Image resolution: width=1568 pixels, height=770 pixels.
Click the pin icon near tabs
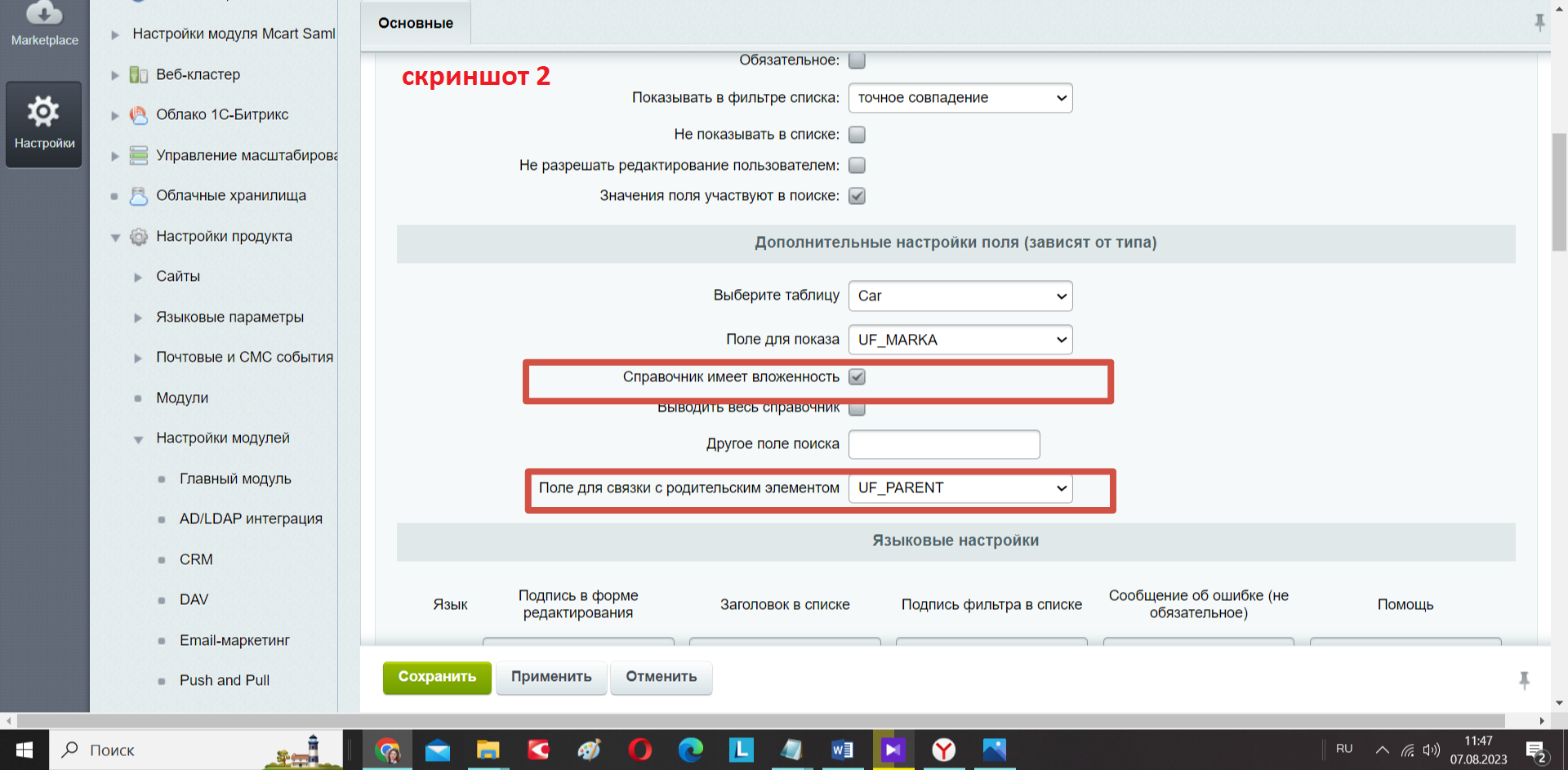1539,22
